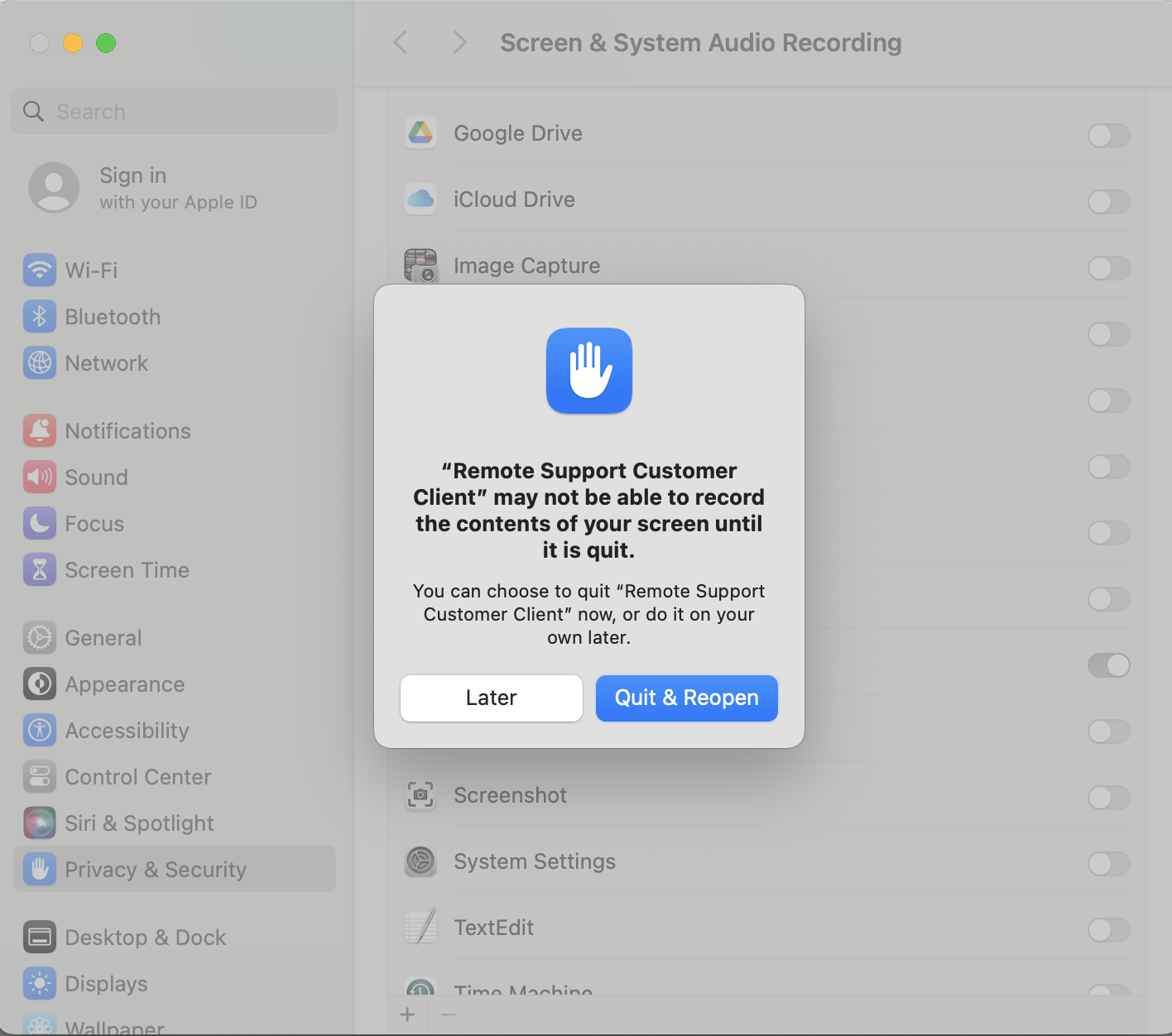Click the Google Drive app icon

[x=420, y=133]
